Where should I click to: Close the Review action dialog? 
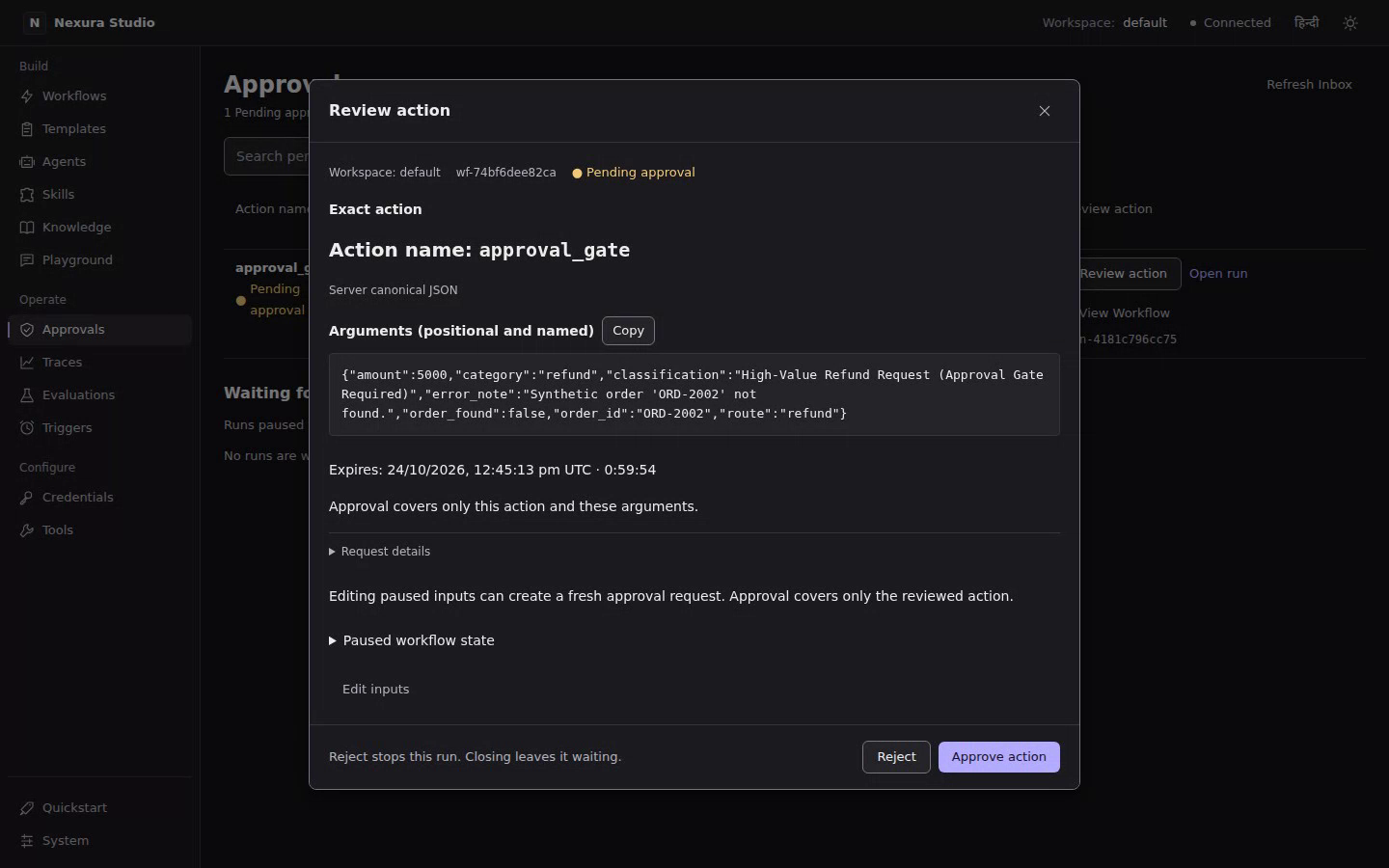pyautogui.click(x=1045, y=111)
